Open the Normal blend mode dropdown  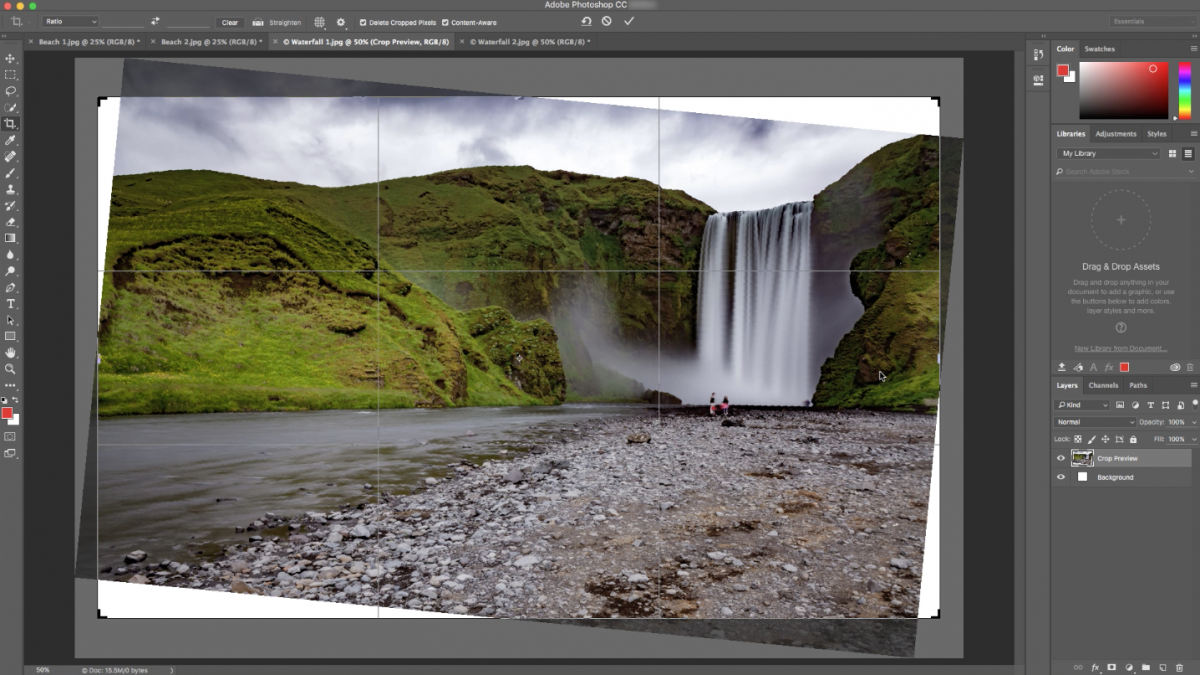coord(1095,422)
